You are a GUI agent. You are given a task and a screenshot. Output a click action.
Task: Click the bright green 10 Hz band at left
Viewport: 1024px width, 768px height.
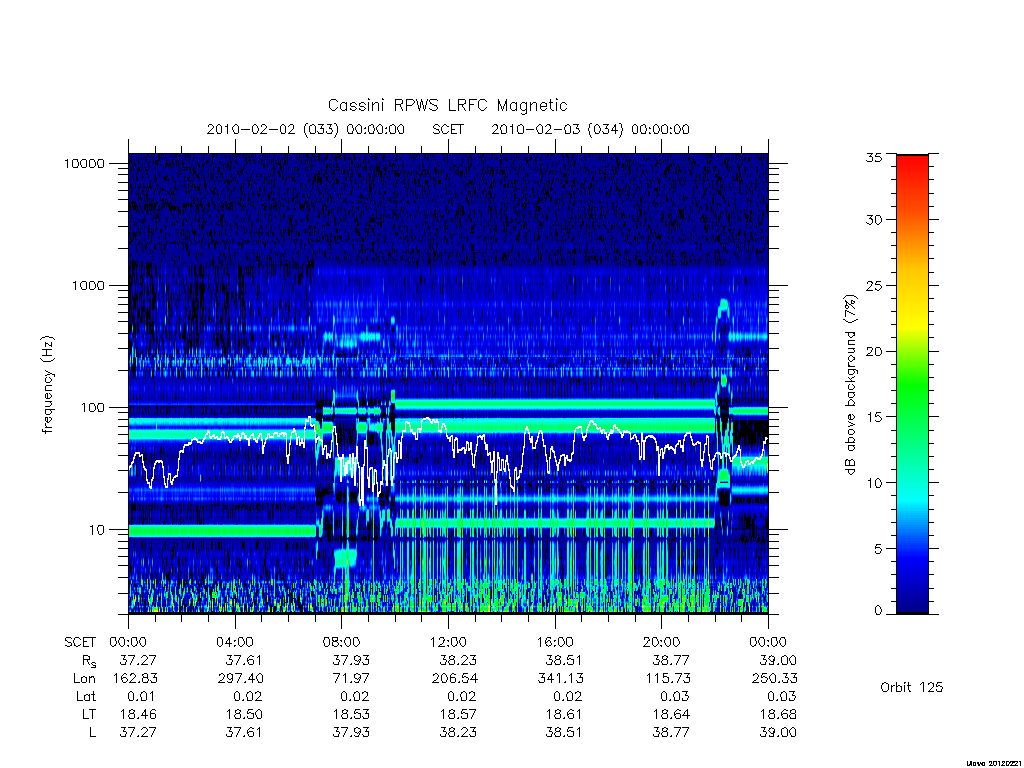point(222,530)
